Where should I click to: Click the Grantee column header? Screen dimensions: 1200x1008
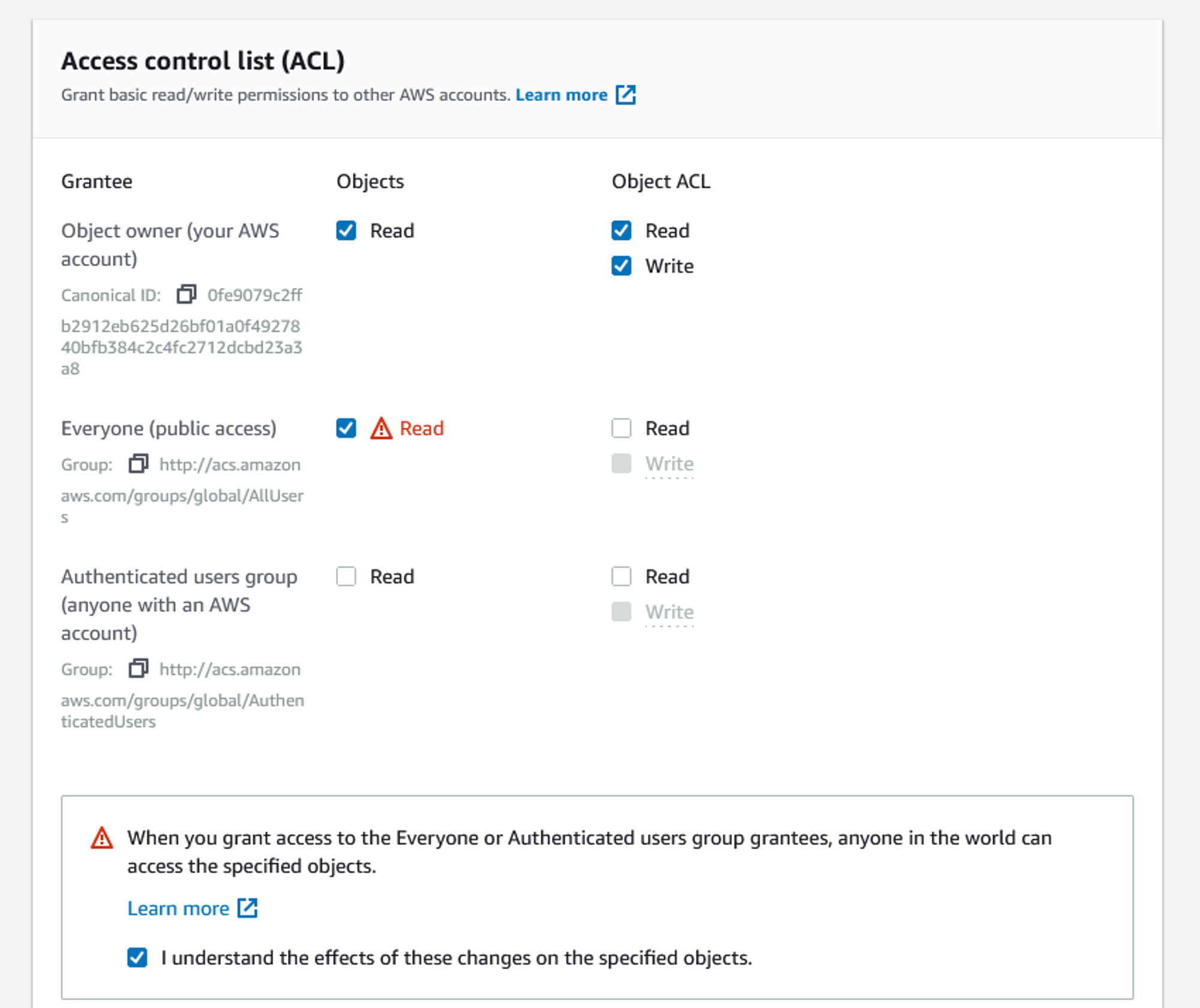tap(97, 181)
